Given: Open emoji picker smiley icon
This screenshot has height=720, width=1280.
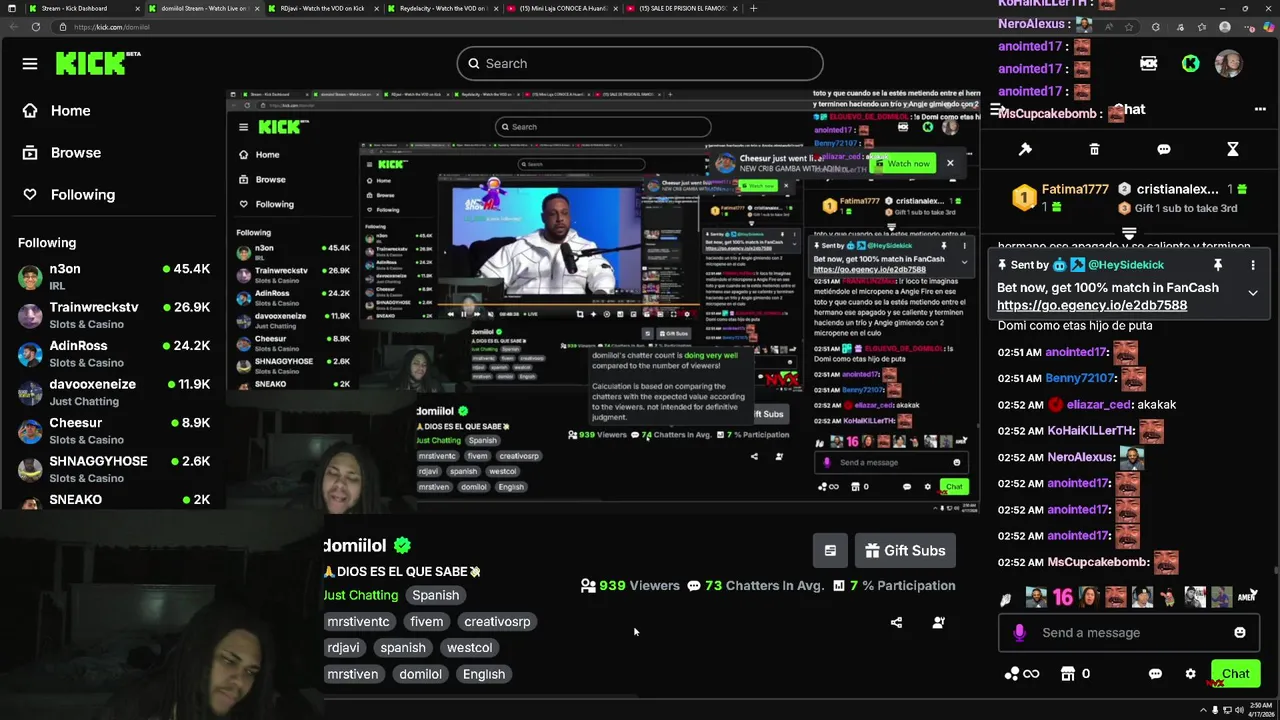Looking at the screenshot, I should tap(1240, 632).
